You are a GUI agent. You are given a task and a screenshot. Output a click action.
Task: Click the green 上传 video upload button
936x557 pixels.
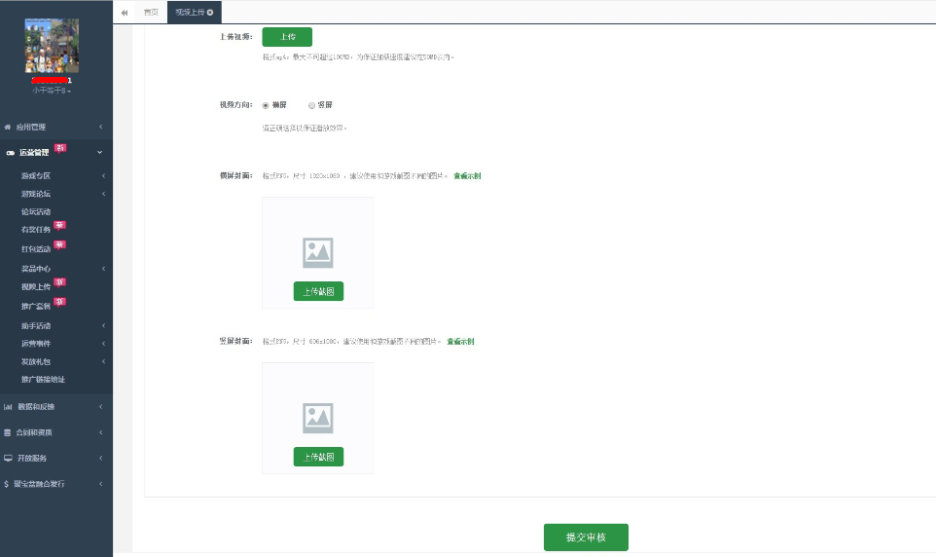click(287, 37)
